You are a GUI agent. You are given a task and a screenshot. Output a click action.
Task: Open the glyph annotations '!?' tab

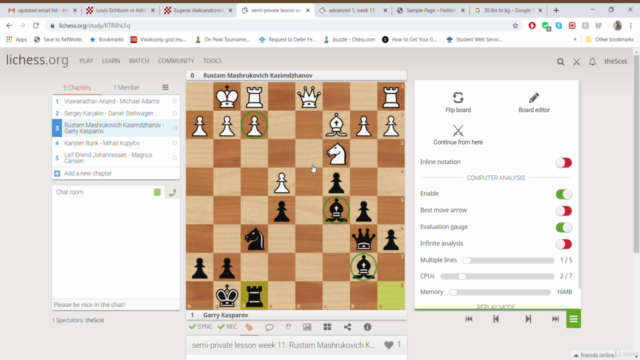coord(288,327)
